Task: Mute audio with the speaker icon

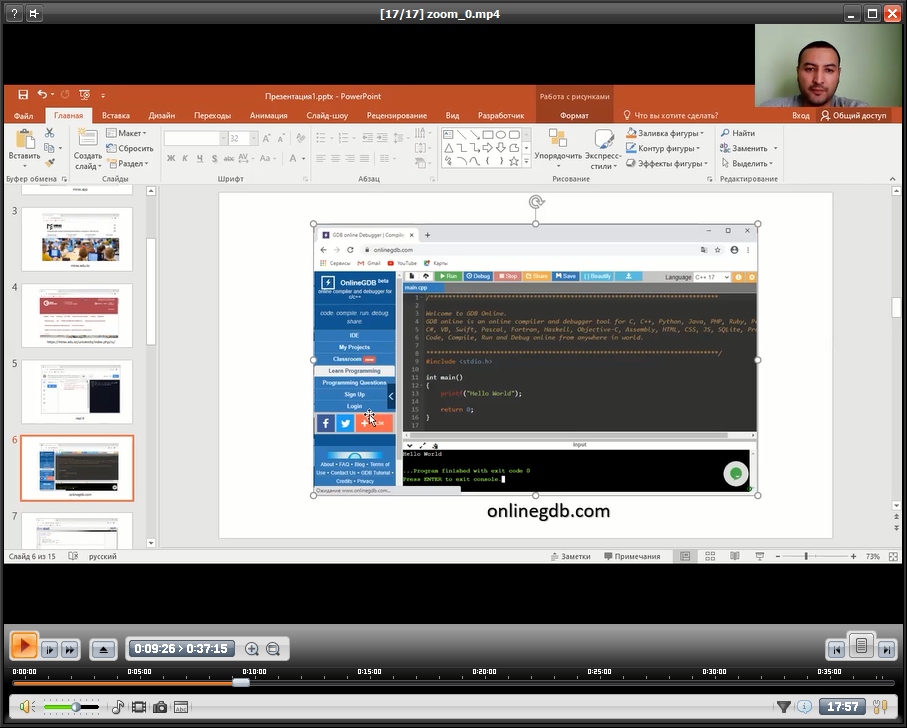Action: 27,707
